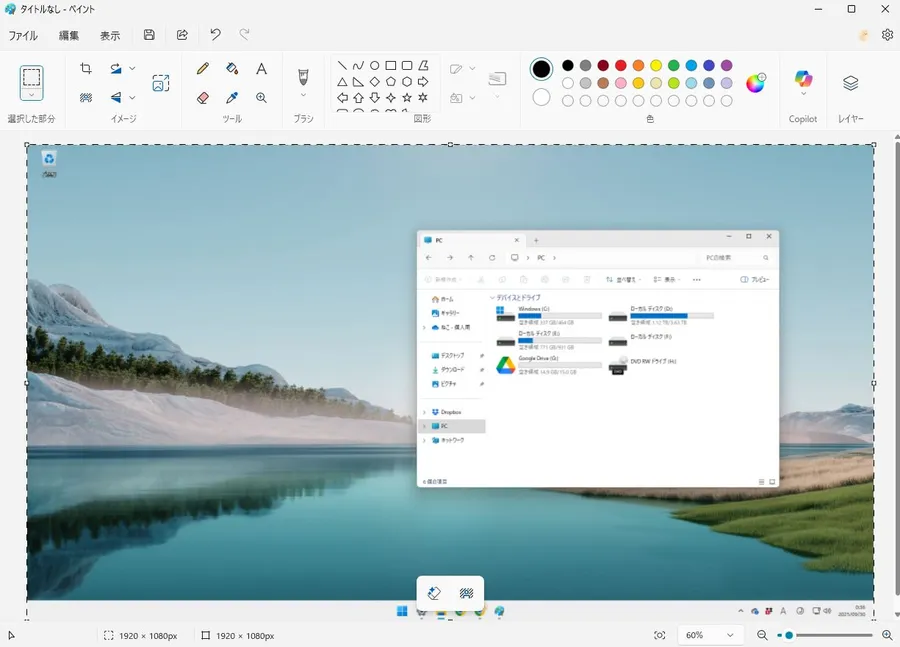Open the 表示 menu

click(x=110, y=35)
